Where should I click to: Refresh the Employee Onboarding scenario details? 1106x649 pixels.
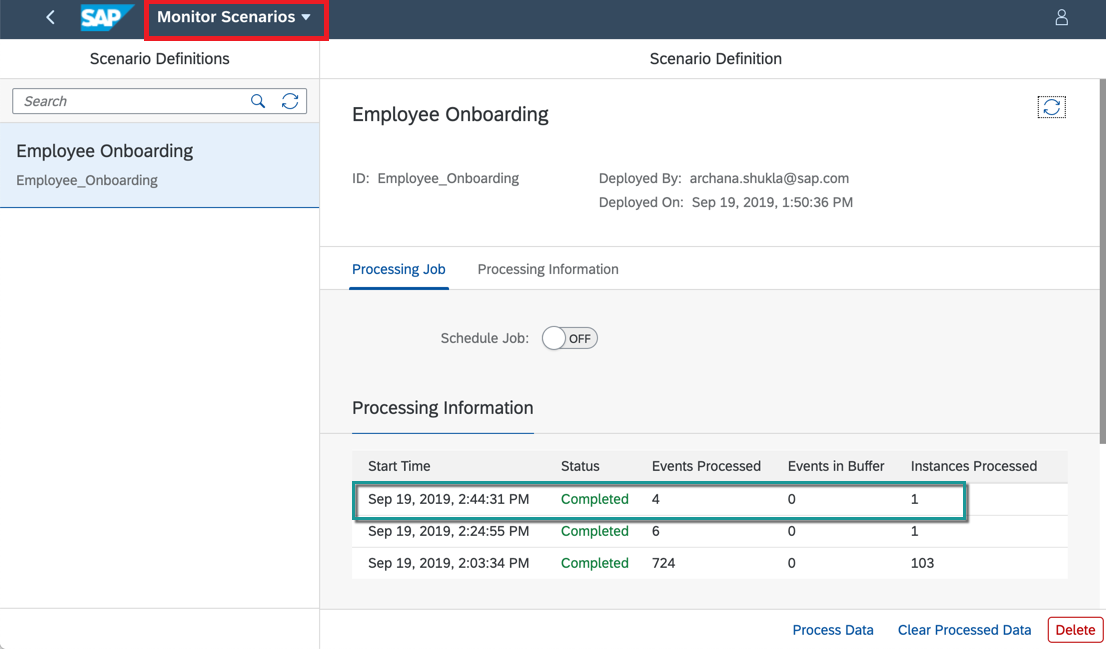click(1051, 106)
